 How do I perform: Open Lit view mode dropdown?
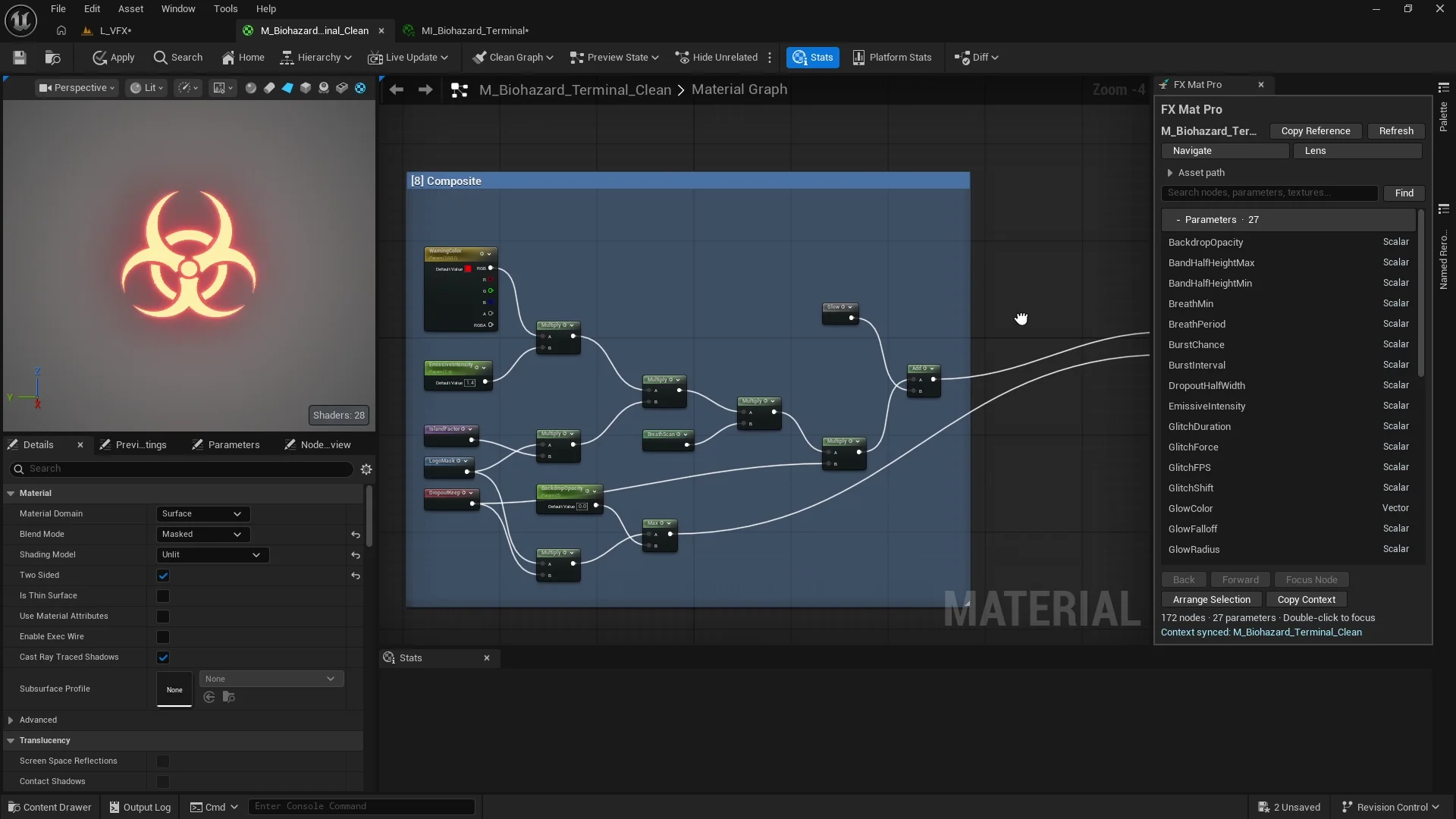(146, 88)
